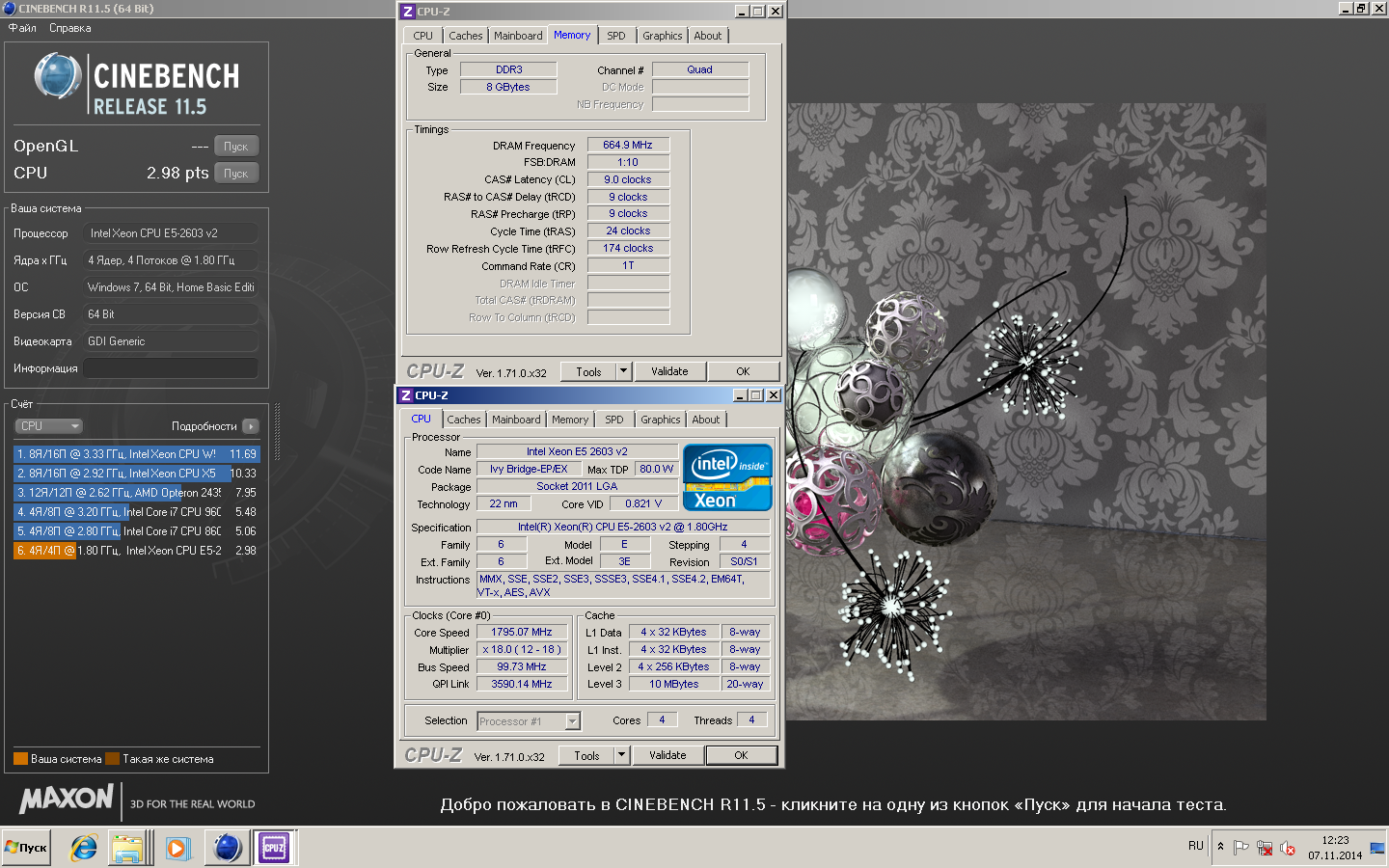Image resolution: width=1389 pixels, height=868 pixels.
Task: Switch to the Cinebench taskbar icon
Action: pos(228,848)
